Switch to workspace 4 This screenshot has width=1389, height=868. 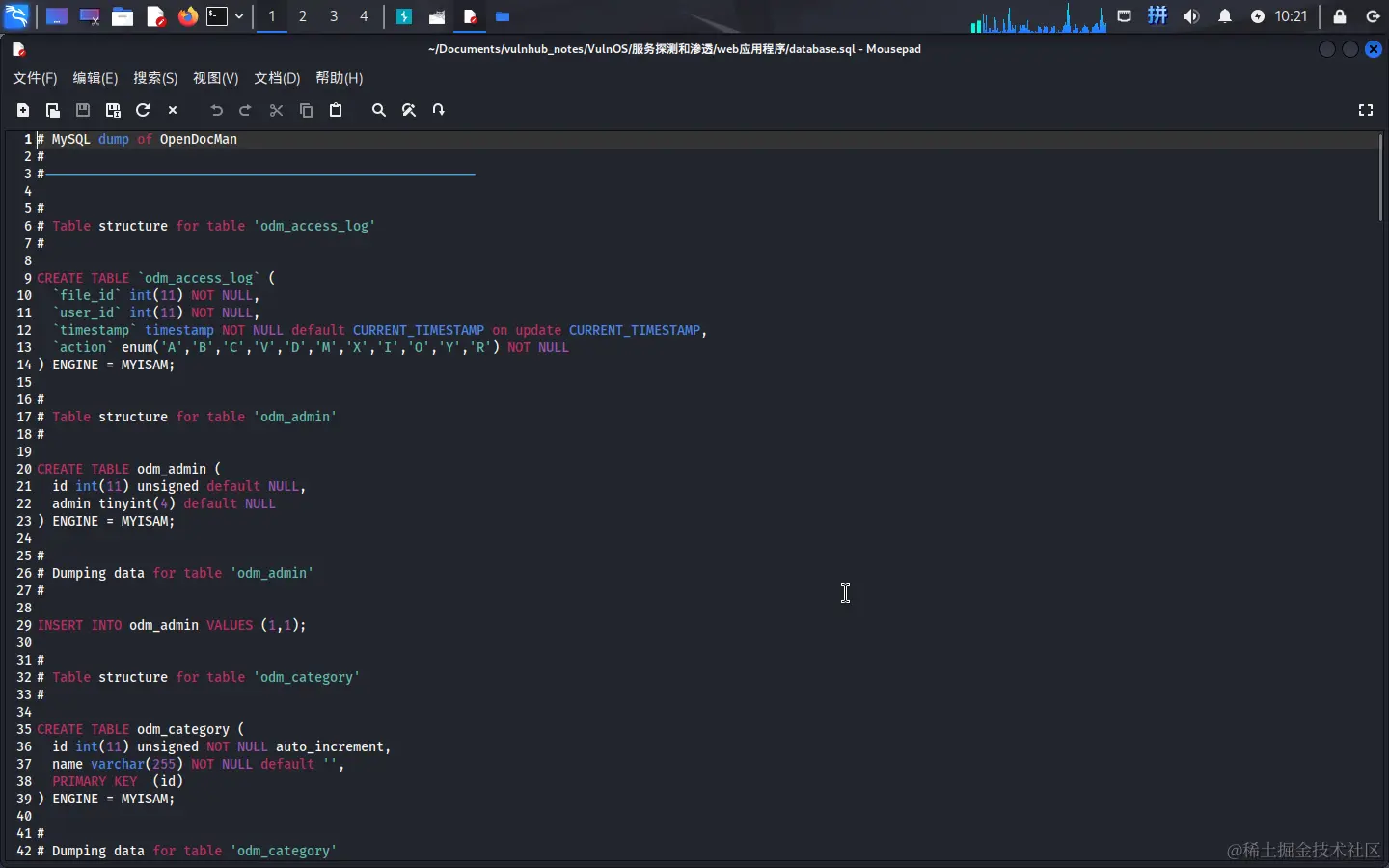[364, 16]
